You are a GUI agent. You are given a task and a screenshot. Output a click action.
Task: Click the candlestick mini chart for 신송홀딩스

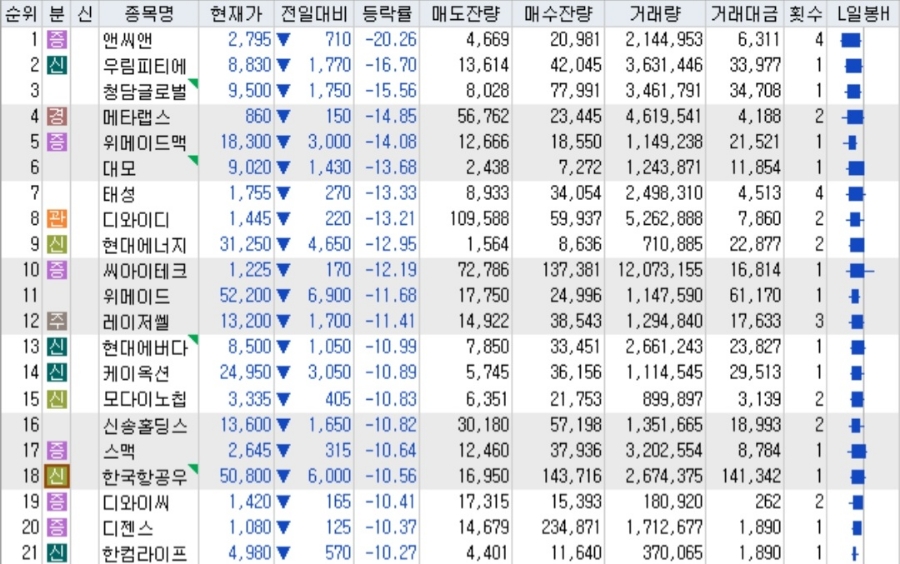coord(856,425)
